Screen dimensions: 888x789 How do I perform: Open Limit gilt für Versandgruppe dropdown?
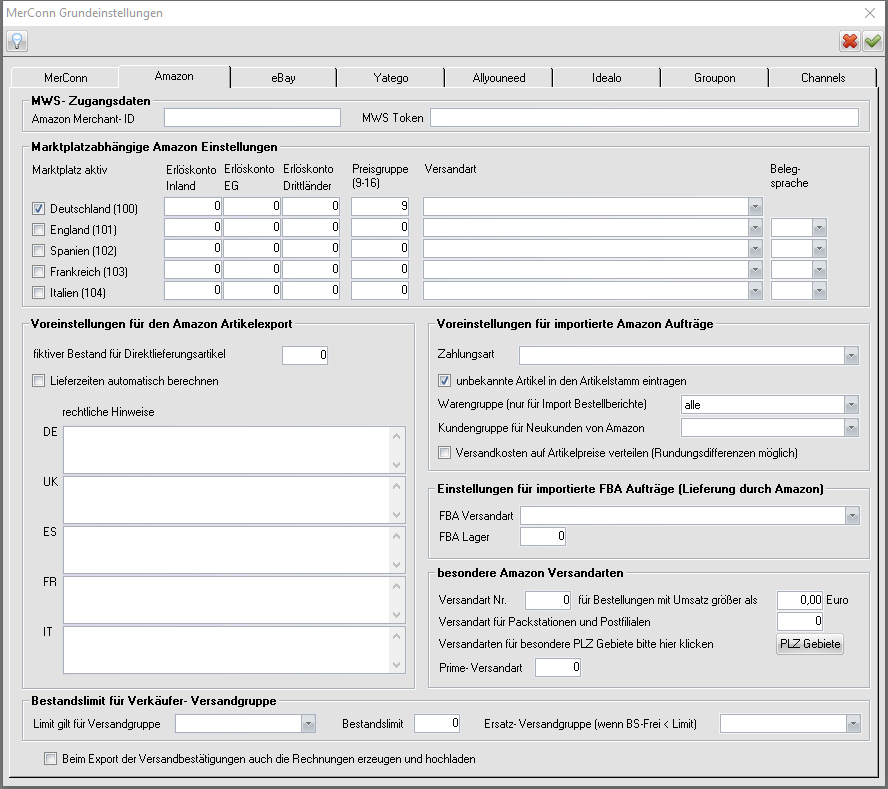(308, 723)
